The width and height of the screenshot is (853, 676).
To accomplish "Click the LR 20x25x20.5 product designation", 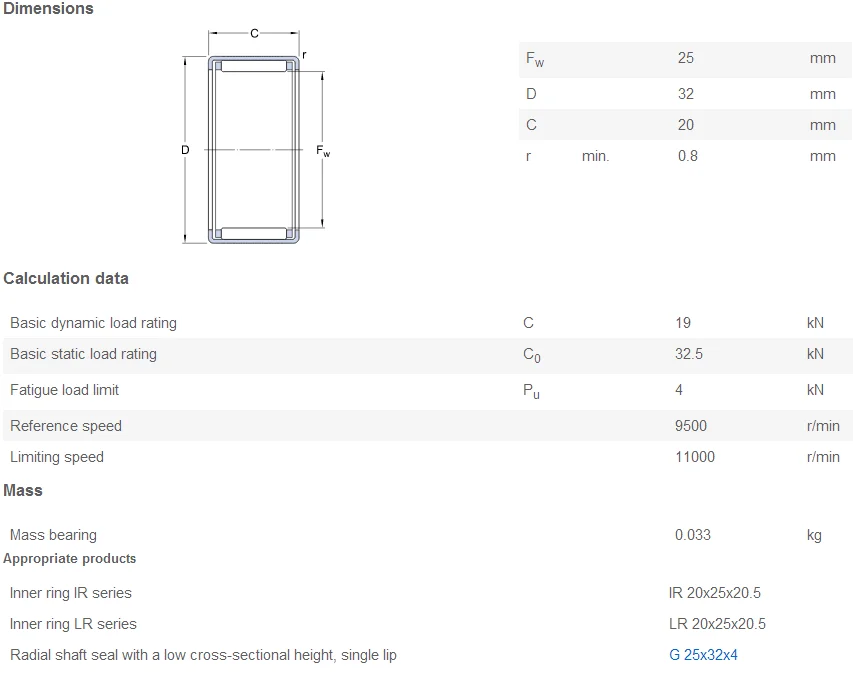I will tap(717, 624).
